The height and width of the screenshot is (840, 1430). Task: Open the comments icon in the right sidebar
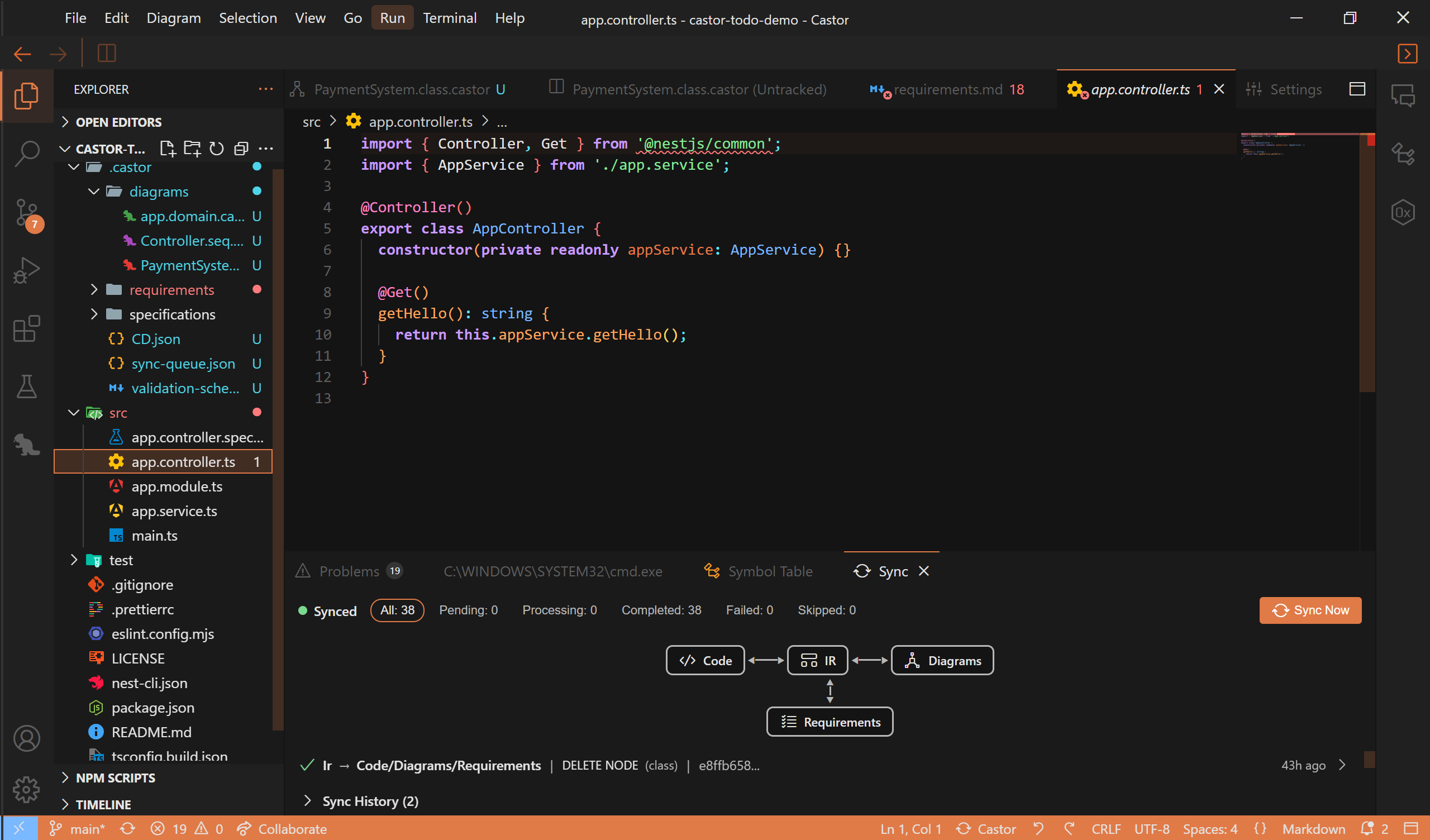[1403, 96]
